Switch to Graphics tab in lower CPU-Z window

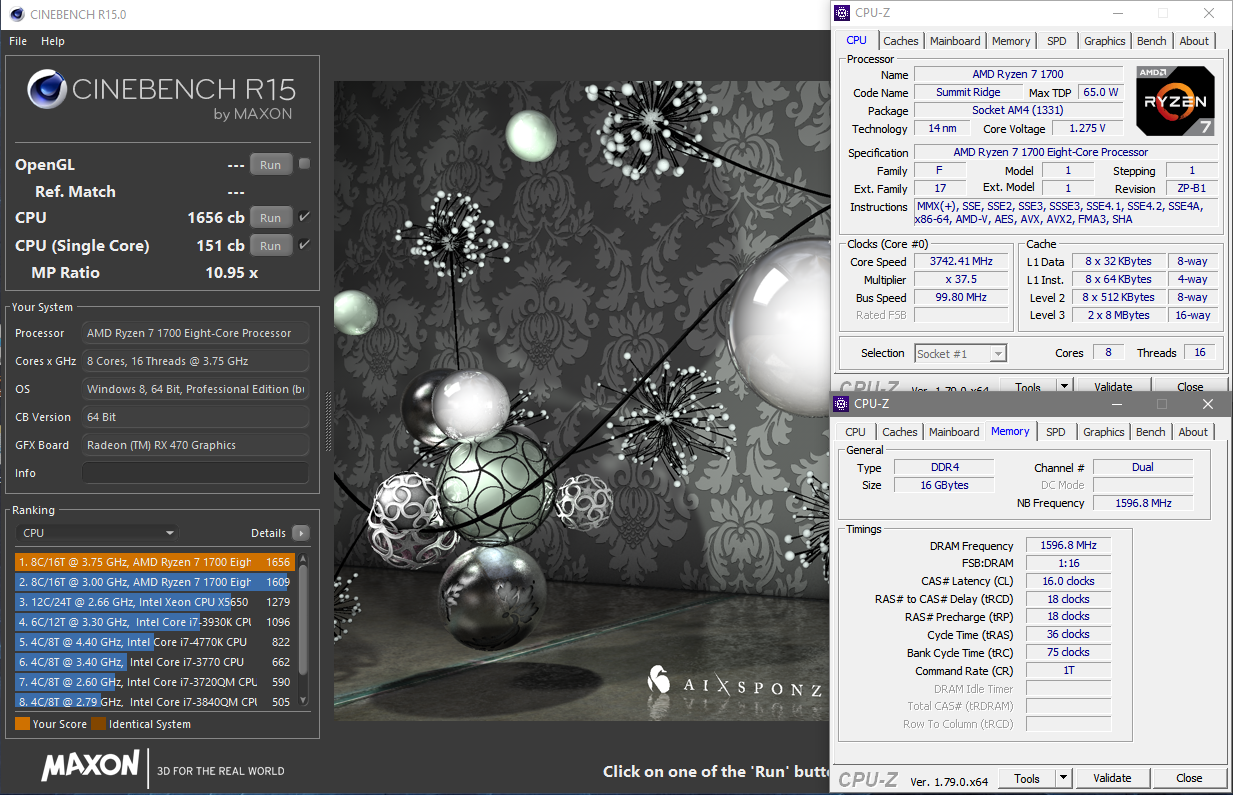[x=1104, y=432]
